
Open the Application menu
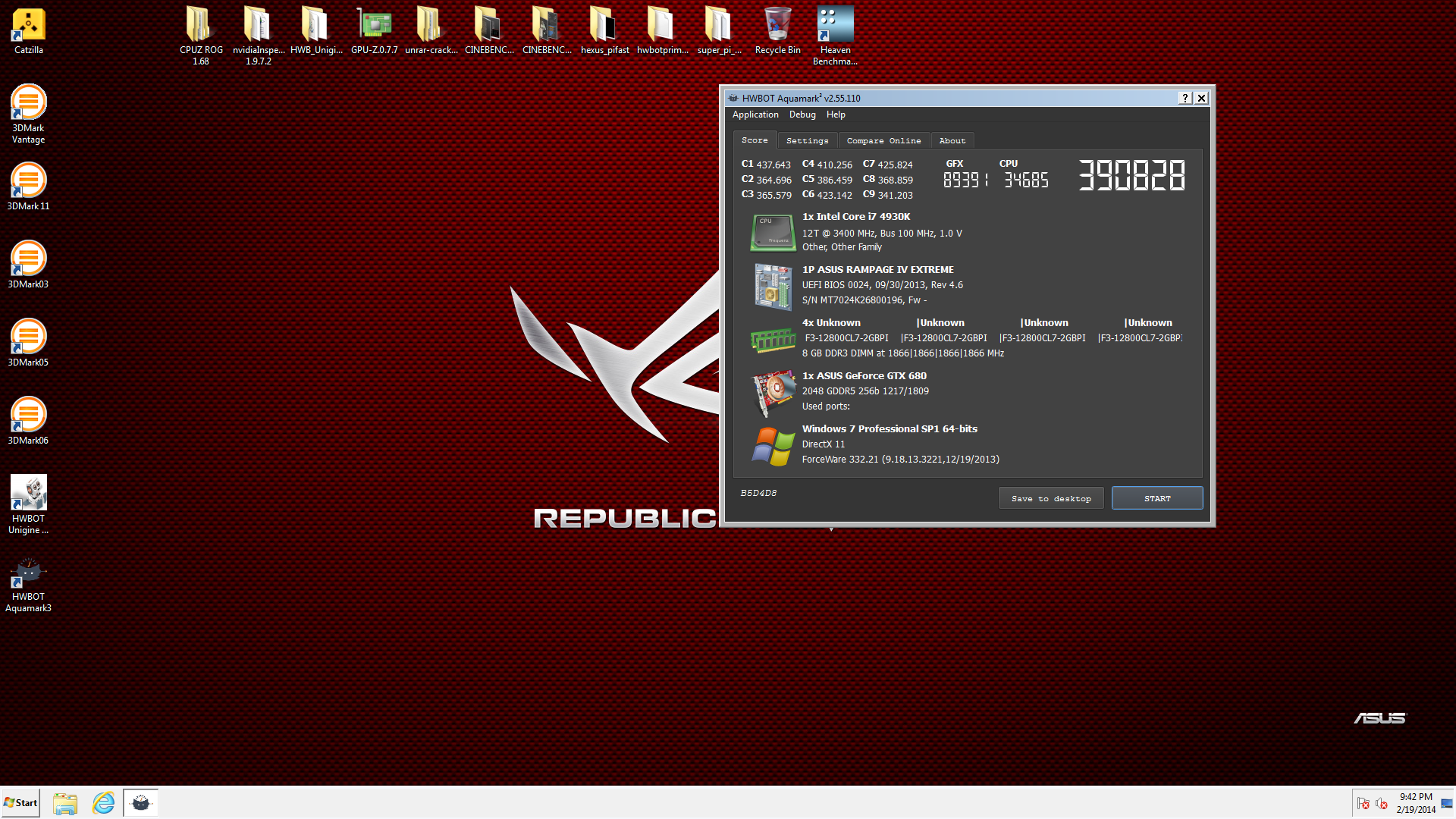(755, 115)
